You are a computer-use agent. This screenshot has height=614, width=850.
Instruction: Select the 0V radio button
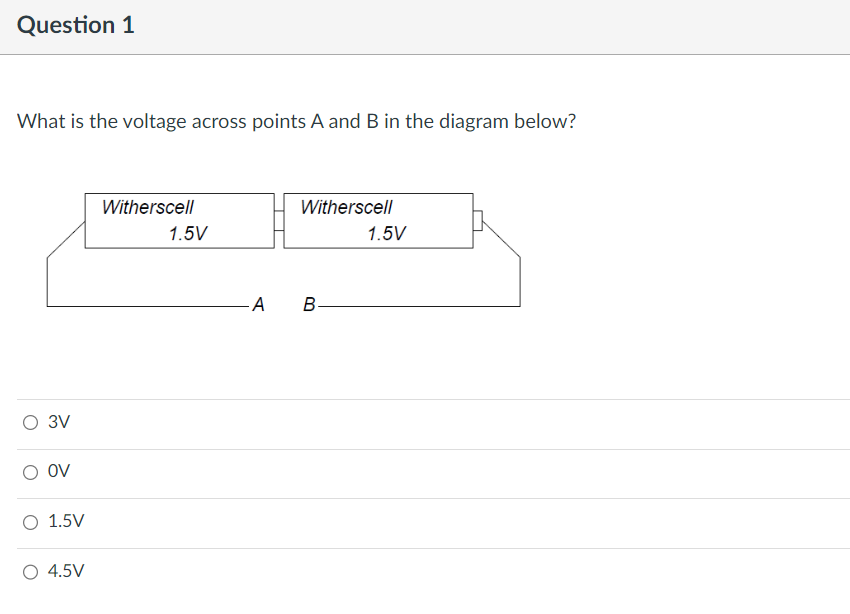pos(29,471)
